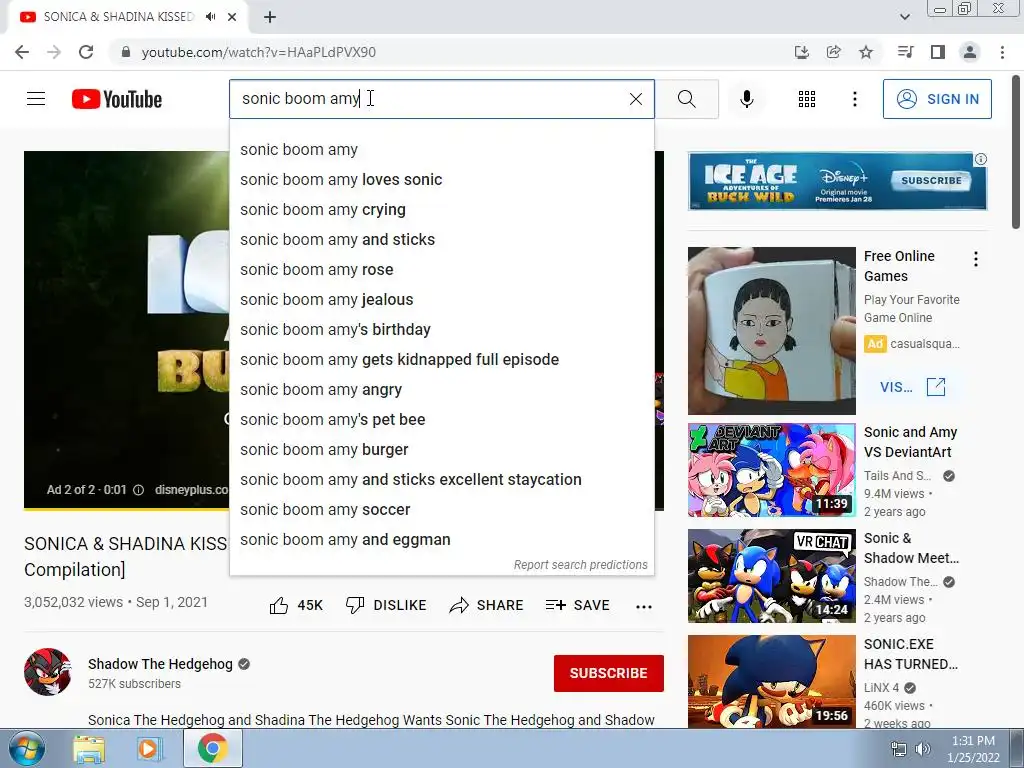Select suggestion 'sonic boom amy crying'
This screenshot has height=768, width=1024.
tap(441, 210)
